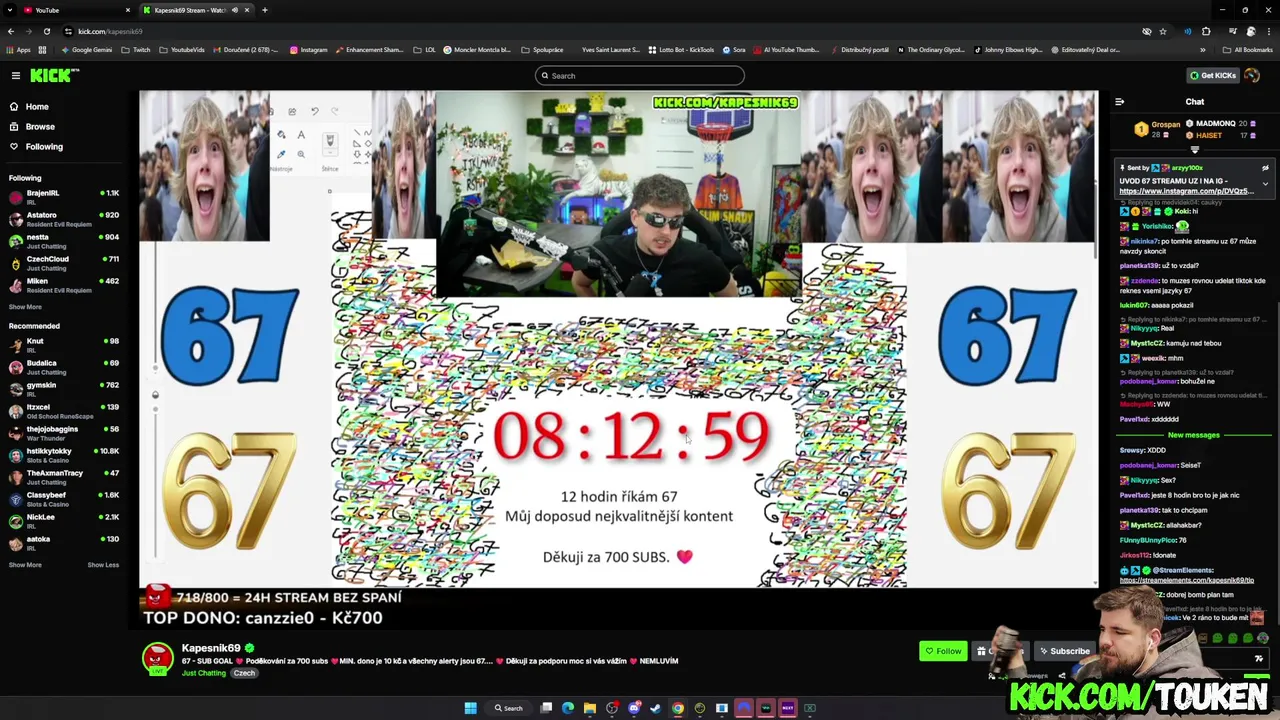Open BrajenIRL in Following list

coord(64,197)
